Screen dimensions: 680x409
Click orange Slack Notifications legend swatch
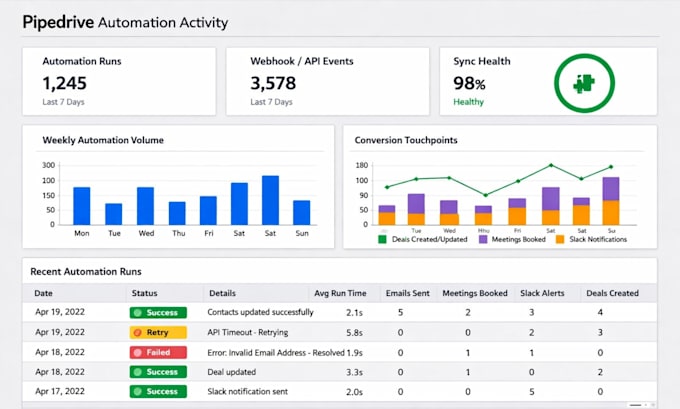560,239
